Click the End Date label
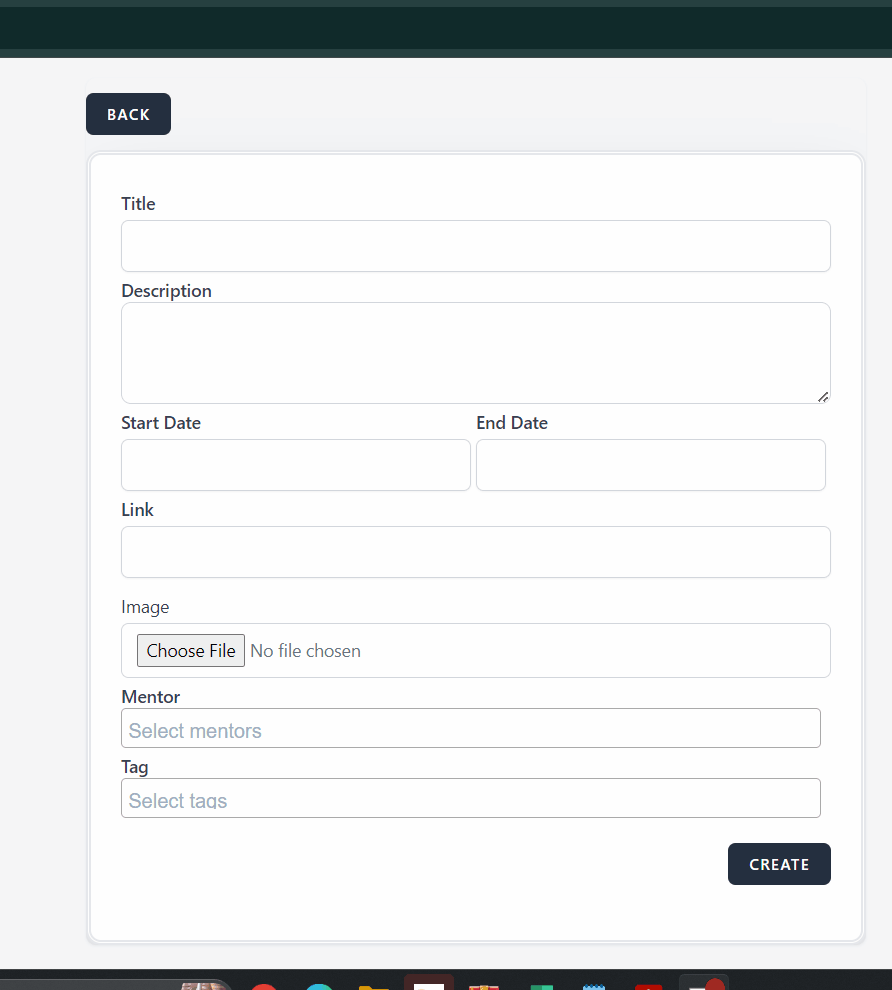This screenshot has width=892, height=990. tap(512, 423)
